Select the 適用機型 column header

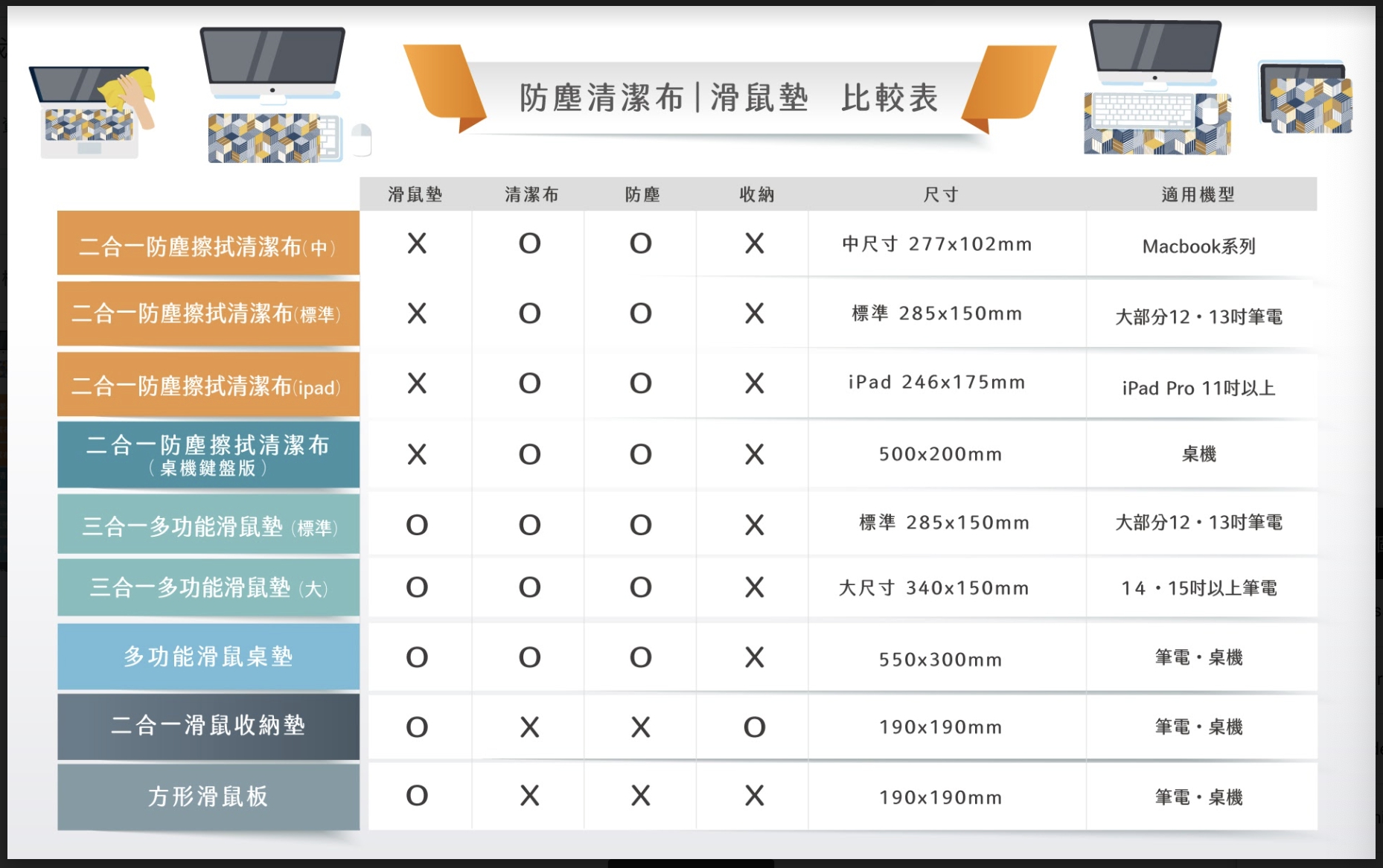(1198, 194)
